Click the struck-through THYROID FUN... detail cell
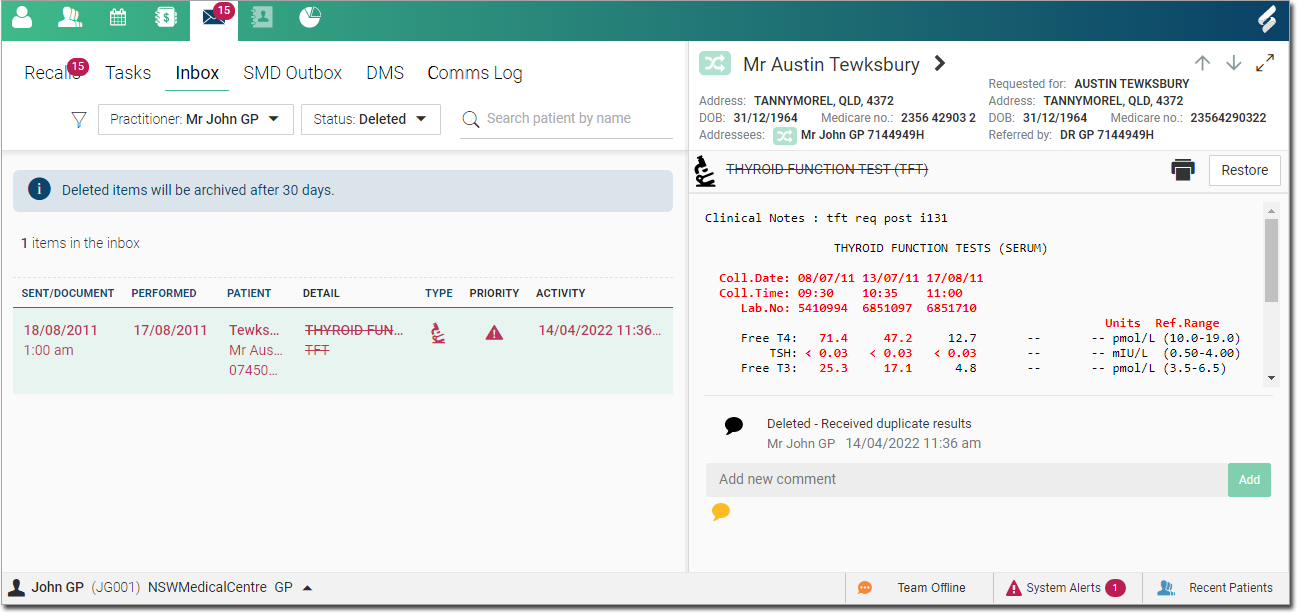The width and height of the screenshot is (1298, 614). [354, 331]
